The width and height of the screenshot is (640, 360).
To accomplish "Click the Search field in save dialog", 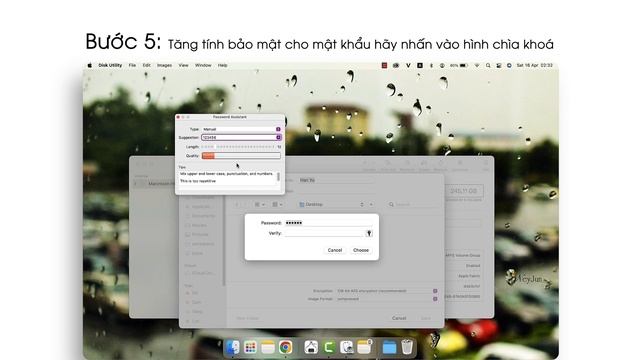I will tap(413, 204).
